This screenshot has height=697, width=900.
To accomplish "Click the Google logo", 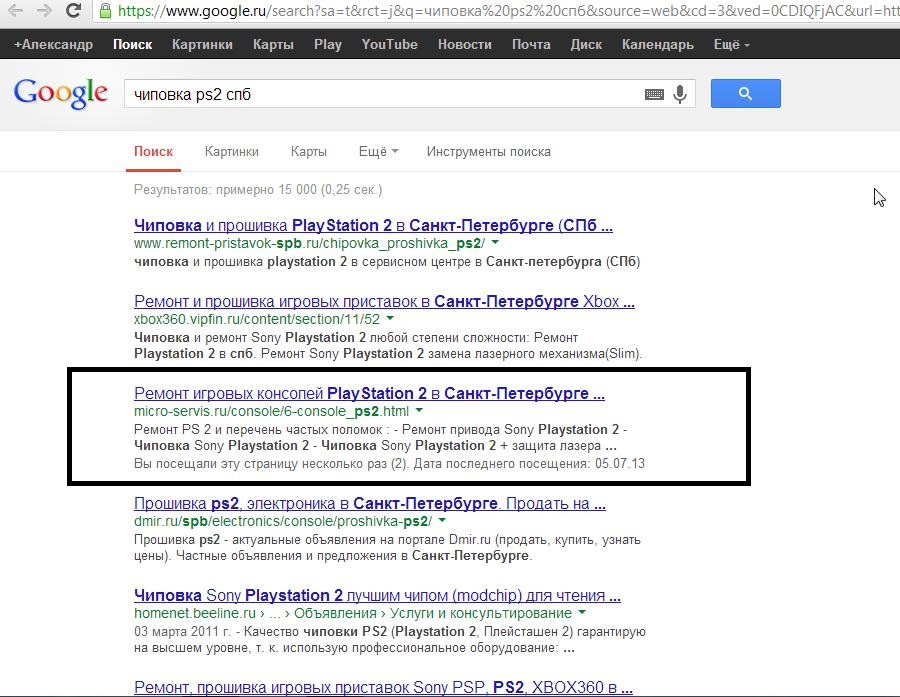I will click(x=61, y=93).
